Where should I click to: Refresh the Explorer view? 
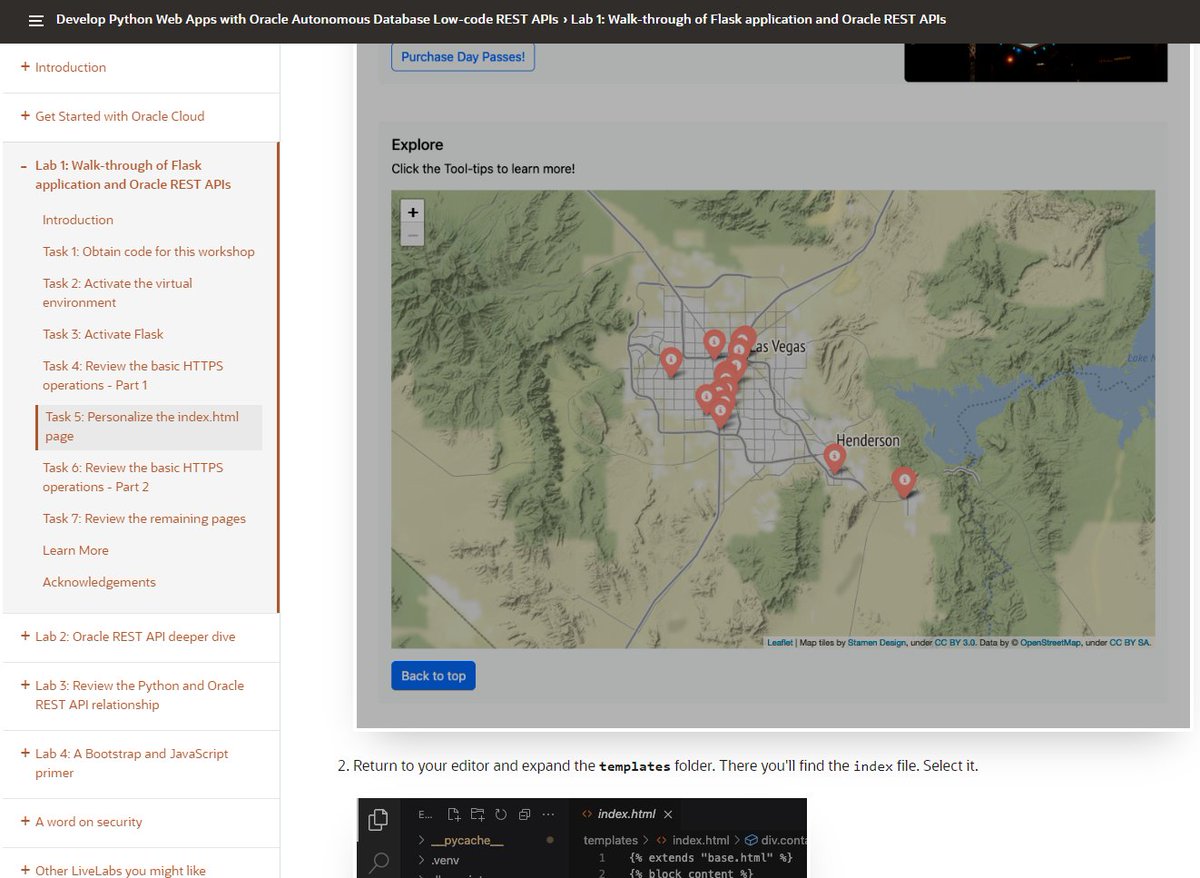(501, 814)
